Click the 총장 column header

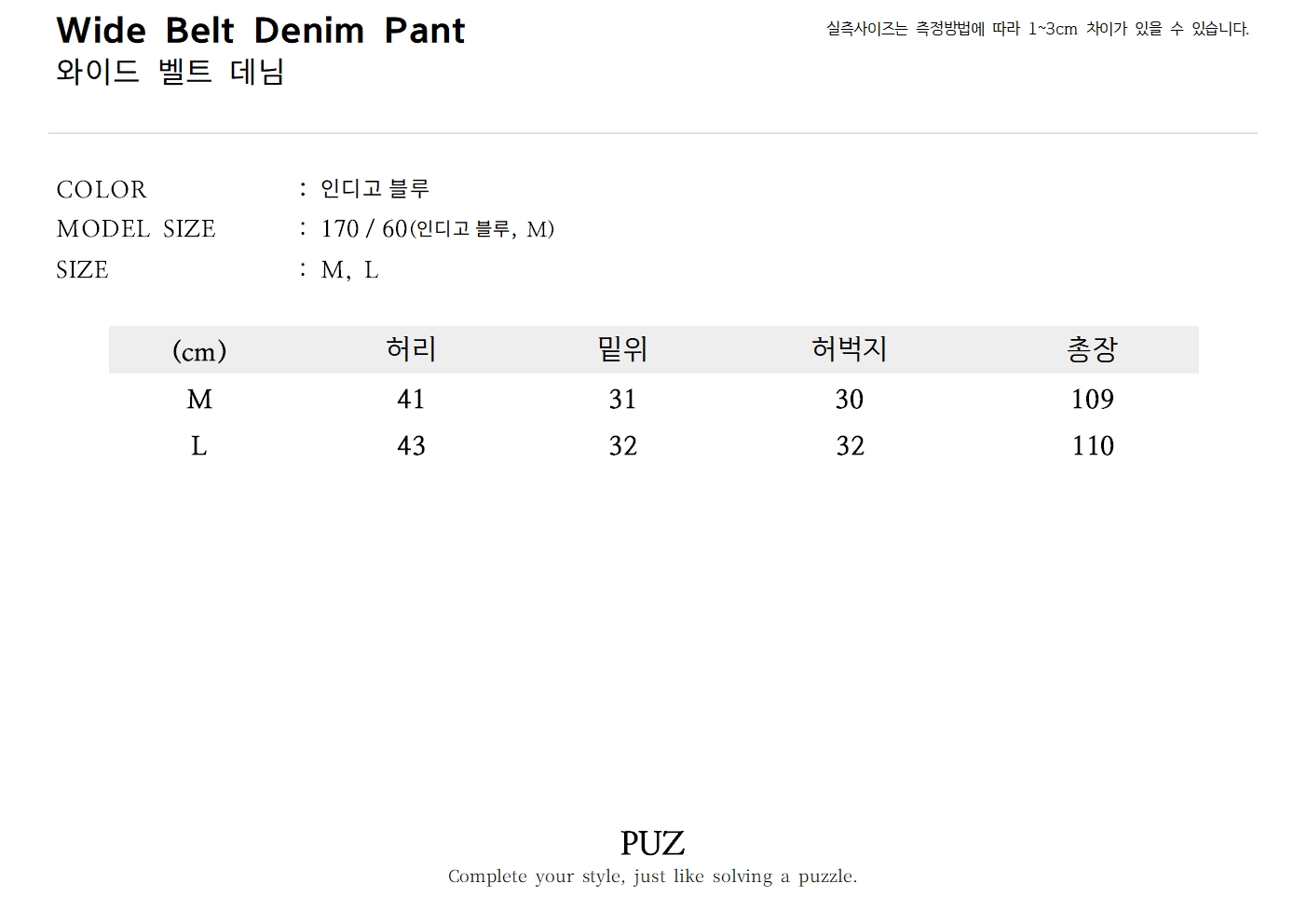point(1092,349)
